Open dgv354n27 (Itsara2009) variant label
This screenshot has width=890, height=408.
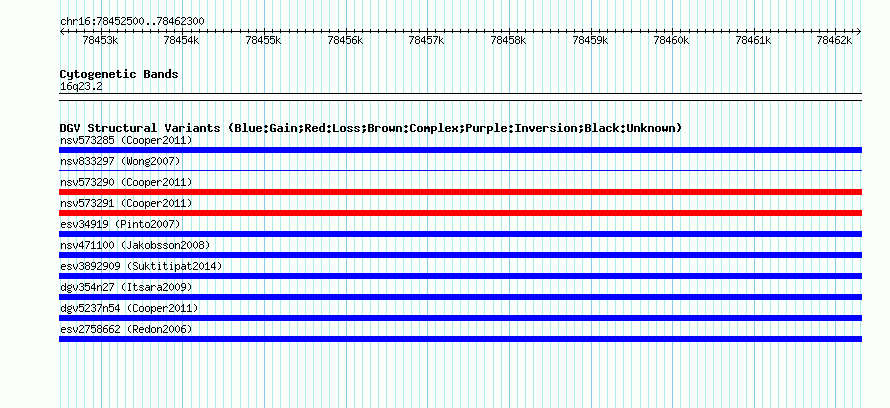pos(126,287)
